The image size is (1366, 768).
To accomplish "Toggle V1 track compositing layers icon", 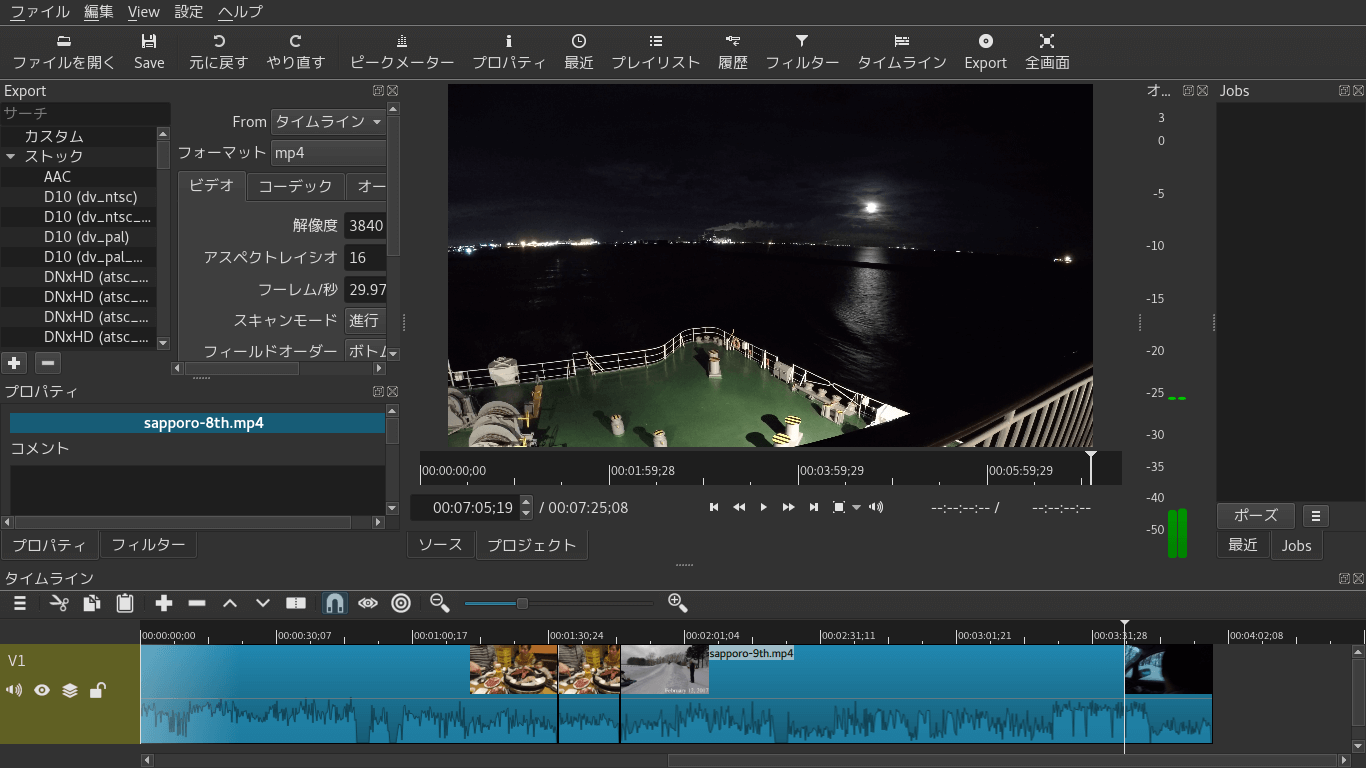I will [70, 690].
